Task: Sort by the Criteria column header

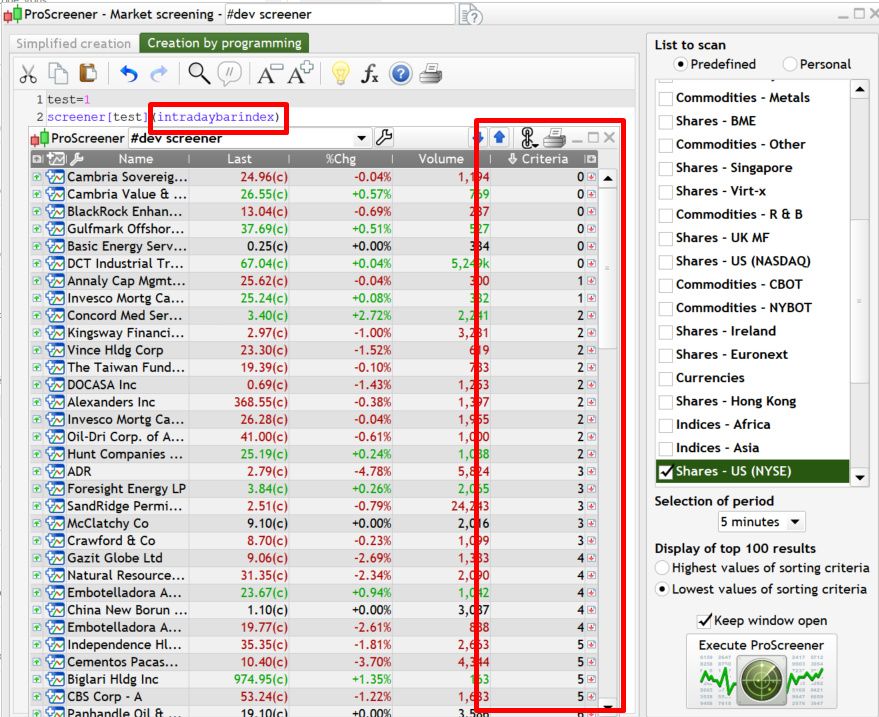Action: [x=538, y=159]
